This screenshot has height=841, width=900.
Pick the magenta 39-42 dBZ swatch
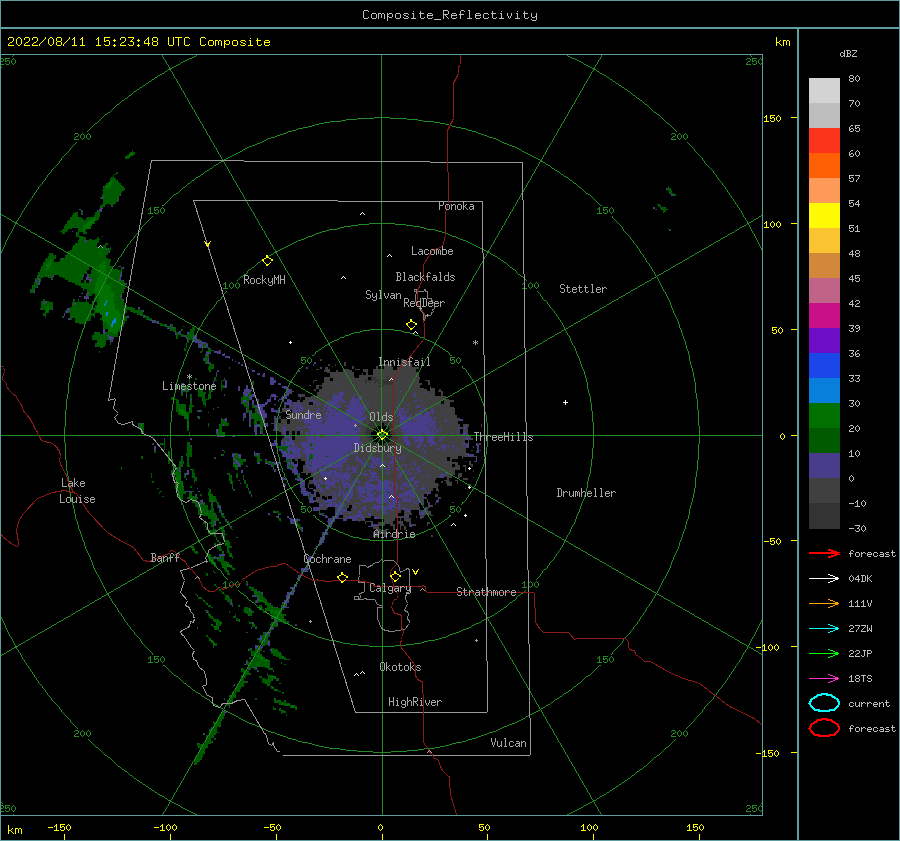point(824,316)
